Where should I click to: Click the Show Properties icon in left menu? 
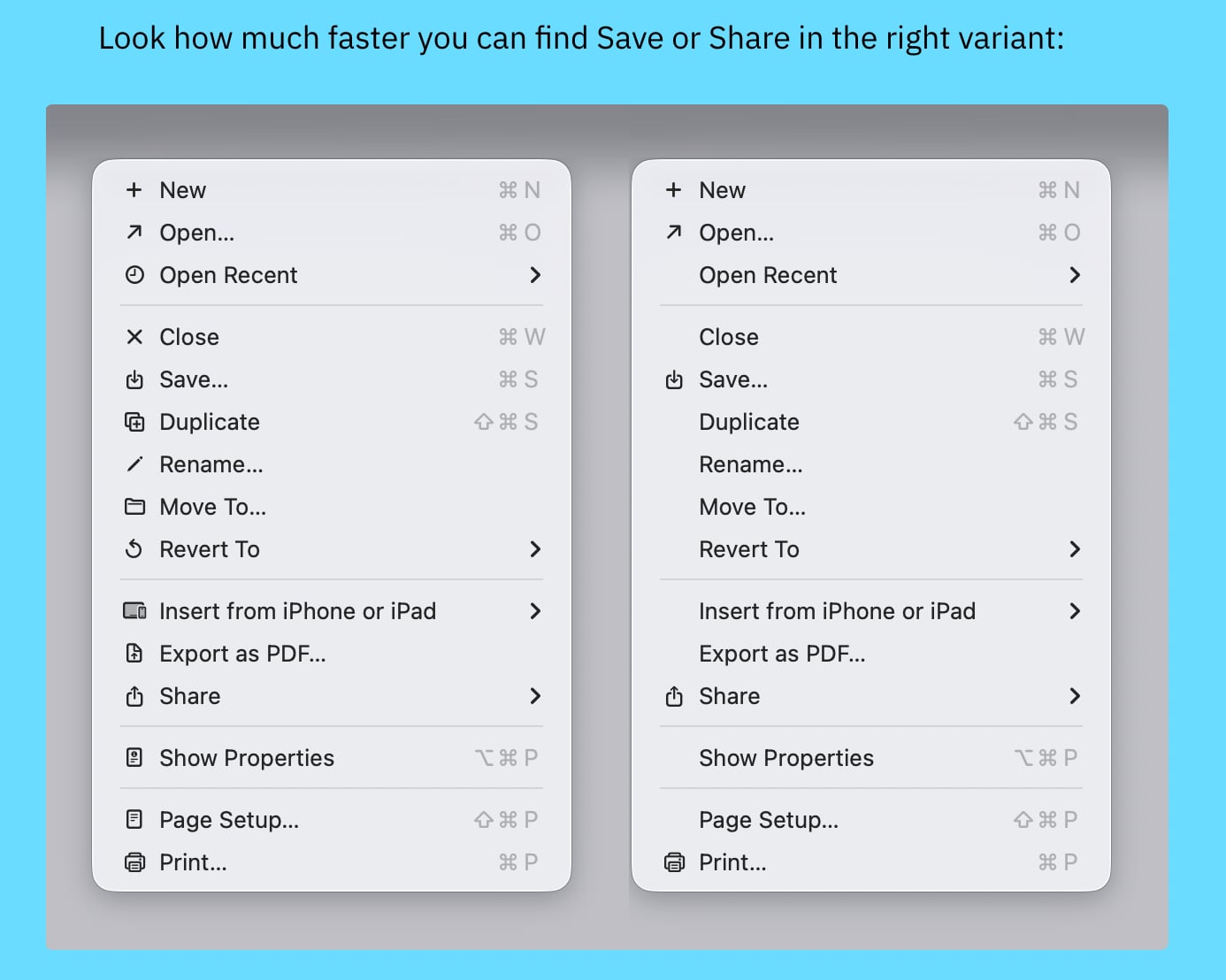(x=134, y=758)
